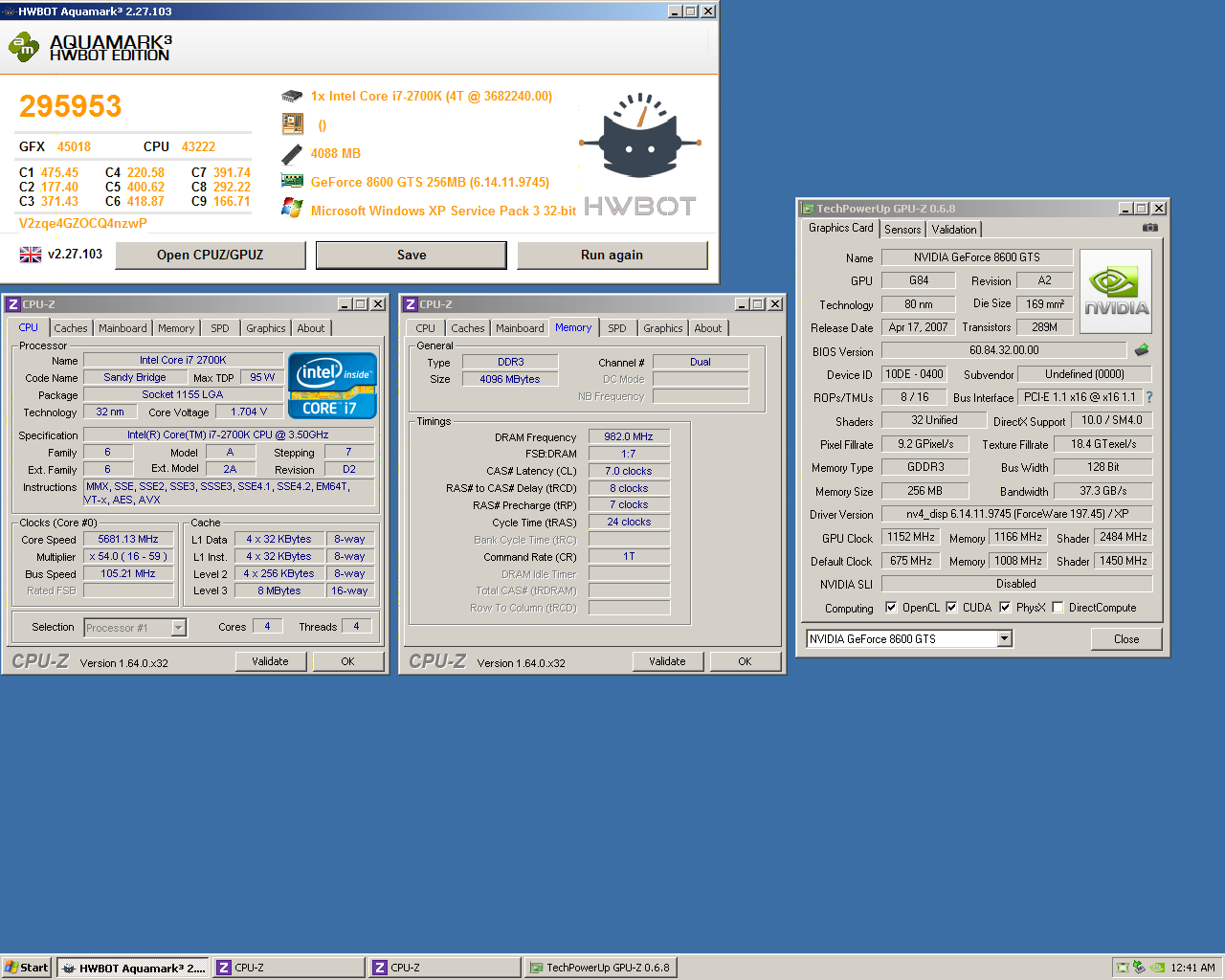
Task: Toggle the DirectCompute checkbox in GPU-Z
Action: pyautogui.click(x=1058, y=607)
